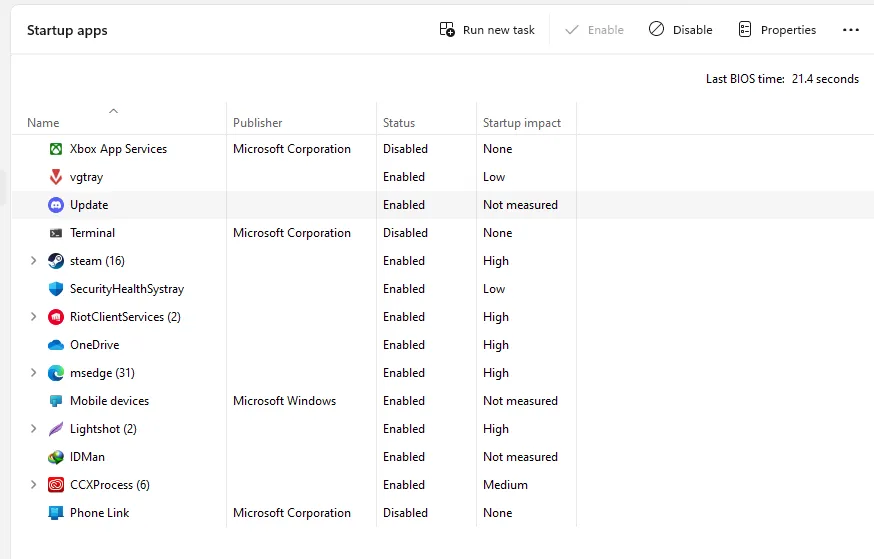Click the sort arrow above Name
Image resolution: width=874 pixels, height=559 pixels.
click(x=113, y=111)
